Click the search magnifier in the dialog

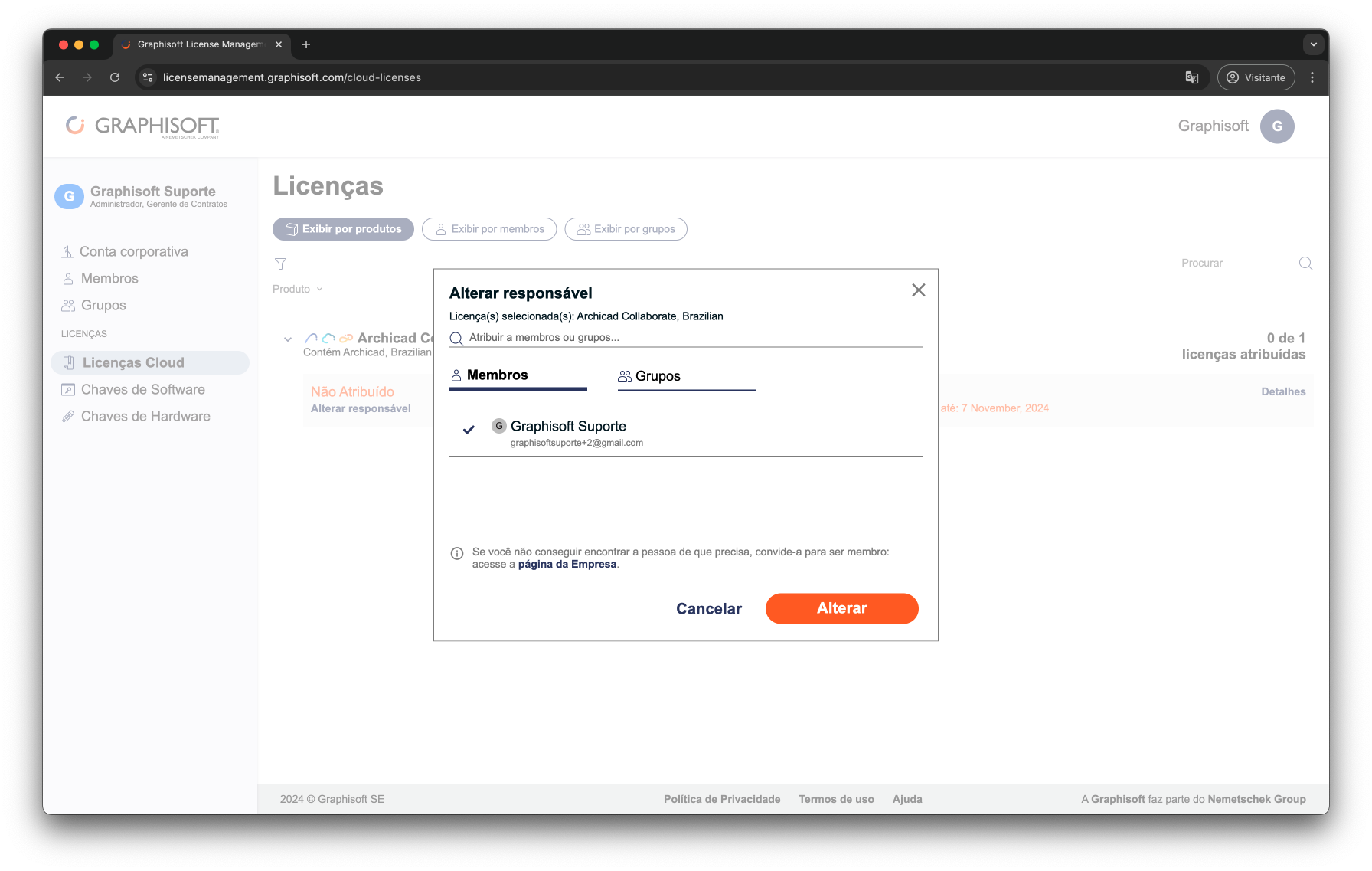coord(456,339)
